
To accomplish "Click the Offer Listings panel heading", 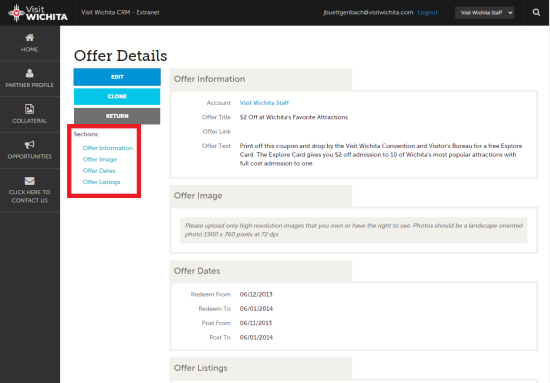I will (x=200, y=368).
